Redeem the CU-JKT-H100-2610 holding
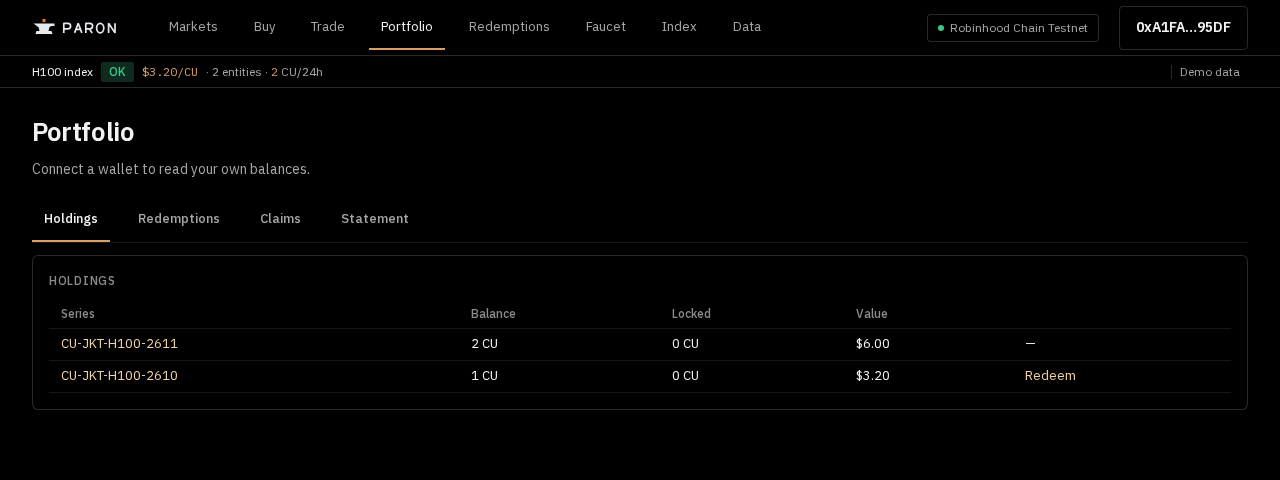Screen dimensions: 1280x480 click(1050, 376)
